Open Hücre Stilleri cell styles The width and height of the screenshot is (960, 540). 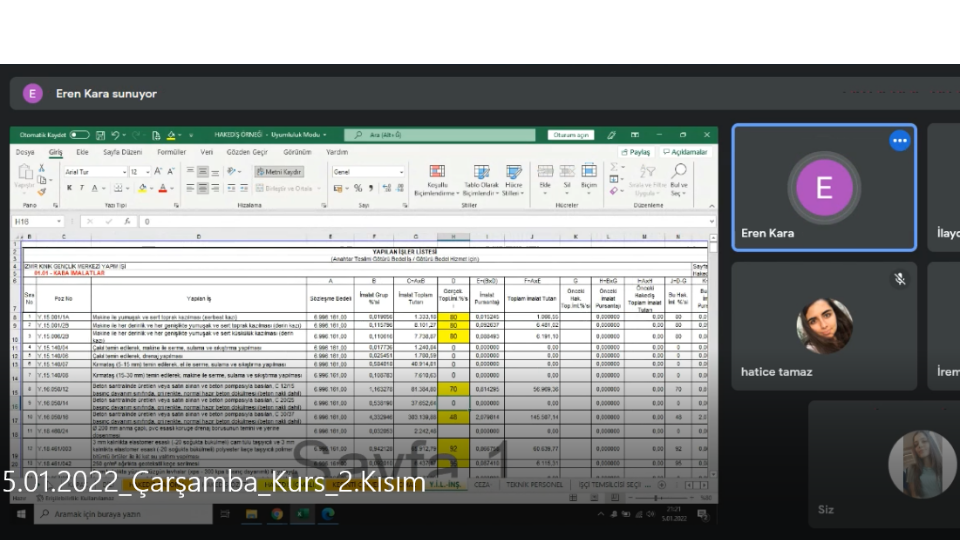tap(513, 181)
